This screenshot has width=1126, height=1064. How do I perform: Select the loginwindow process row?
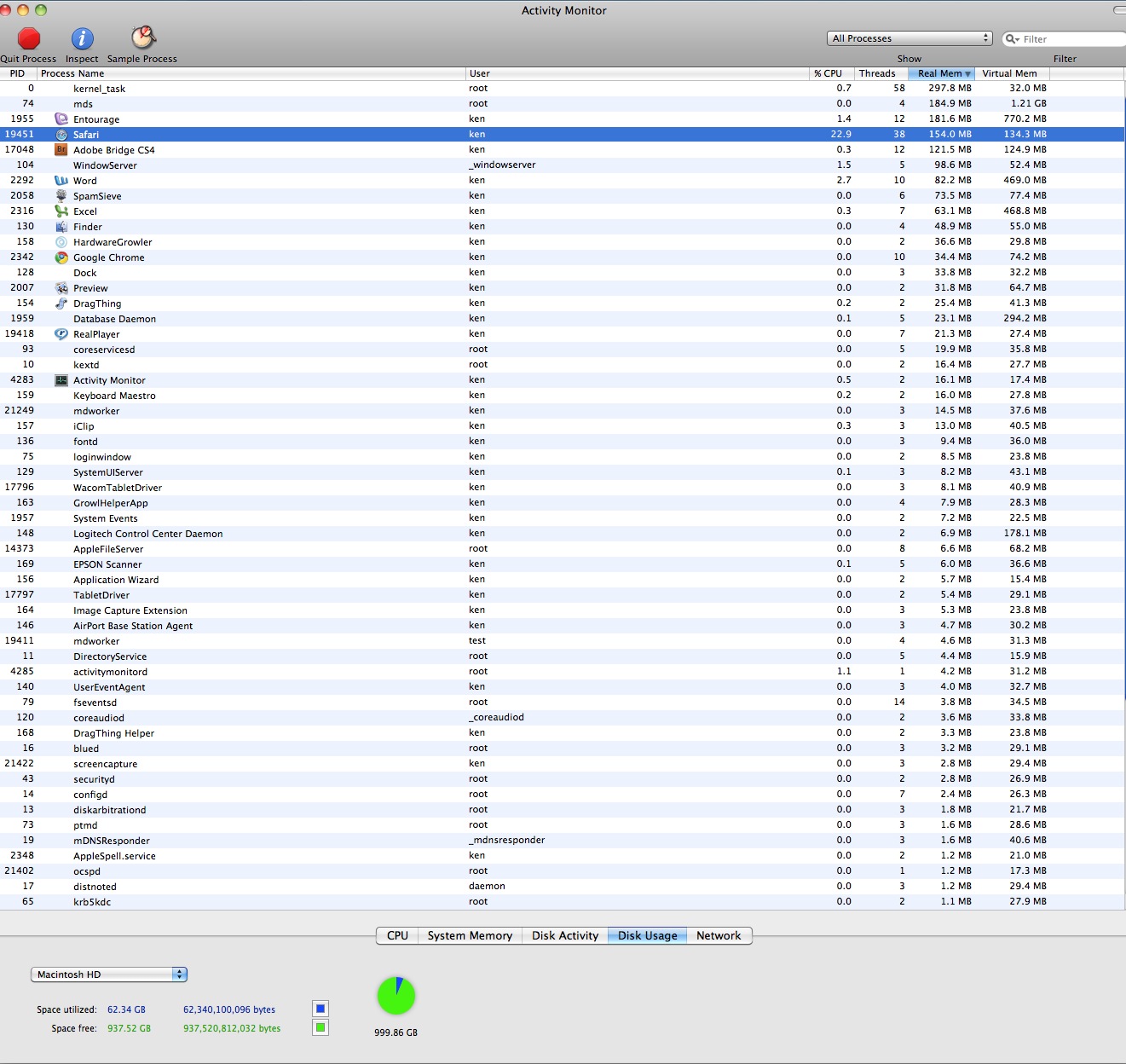point(563,457)
